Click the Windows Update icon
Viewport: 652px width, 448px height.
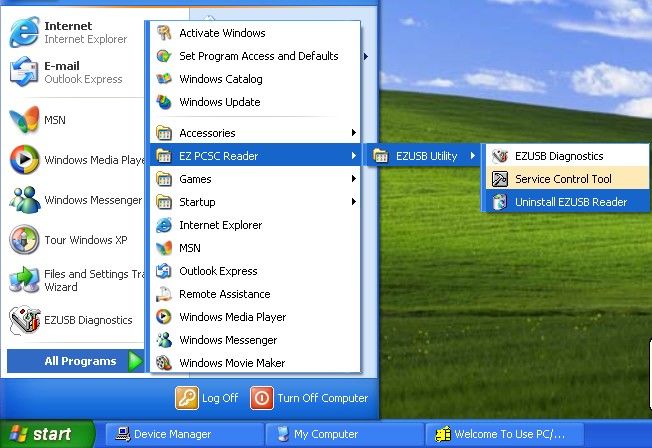point(164,102)
